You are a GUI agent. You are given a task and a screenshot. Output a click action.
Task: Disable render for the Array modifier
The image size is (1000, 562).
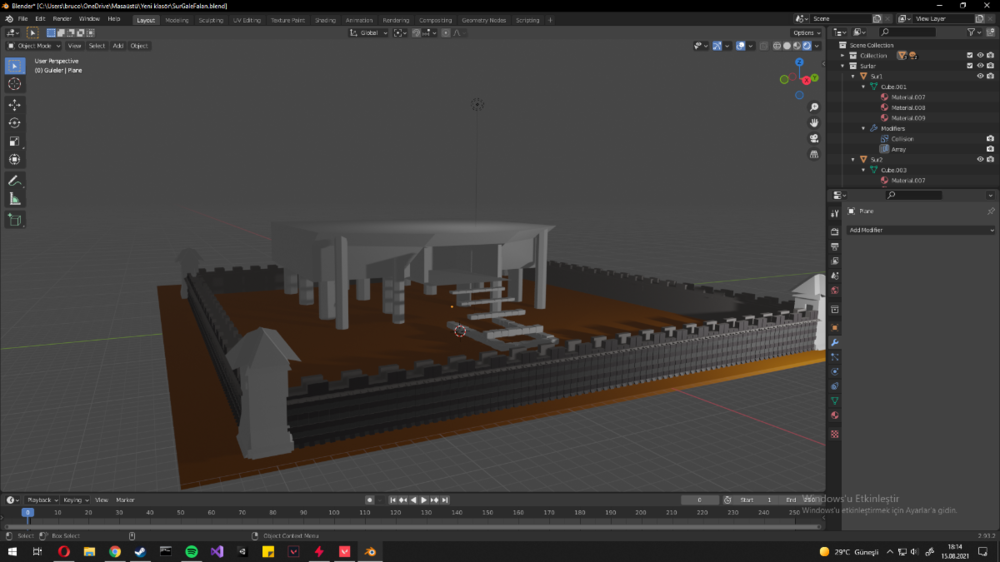pos(990,149)
